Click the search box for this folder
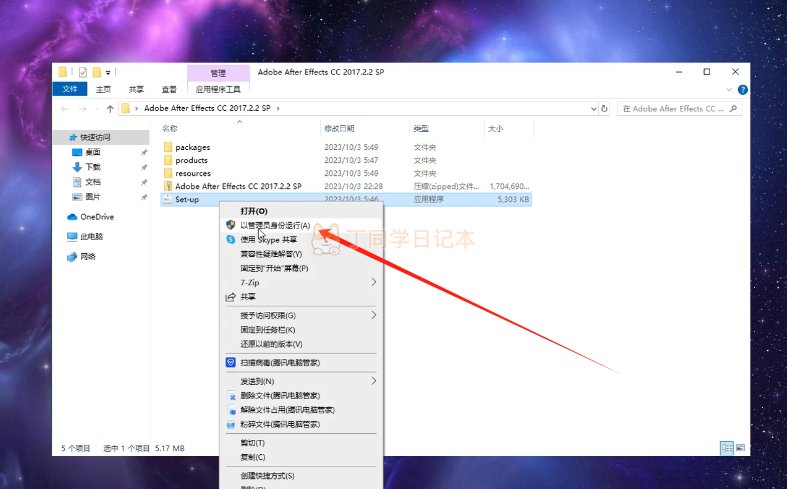Screen dimensions: 787x489 point(680,108)
